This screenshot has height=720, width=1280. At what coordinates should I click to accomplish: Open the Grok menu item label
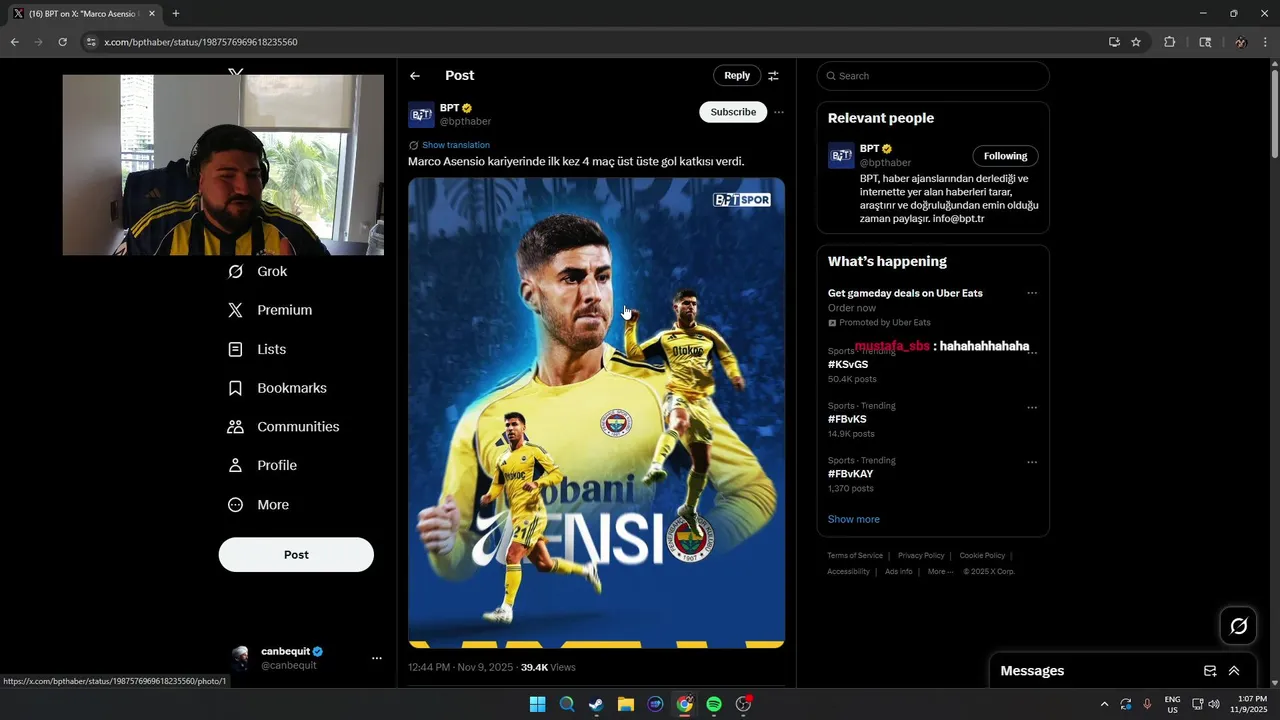272,272
